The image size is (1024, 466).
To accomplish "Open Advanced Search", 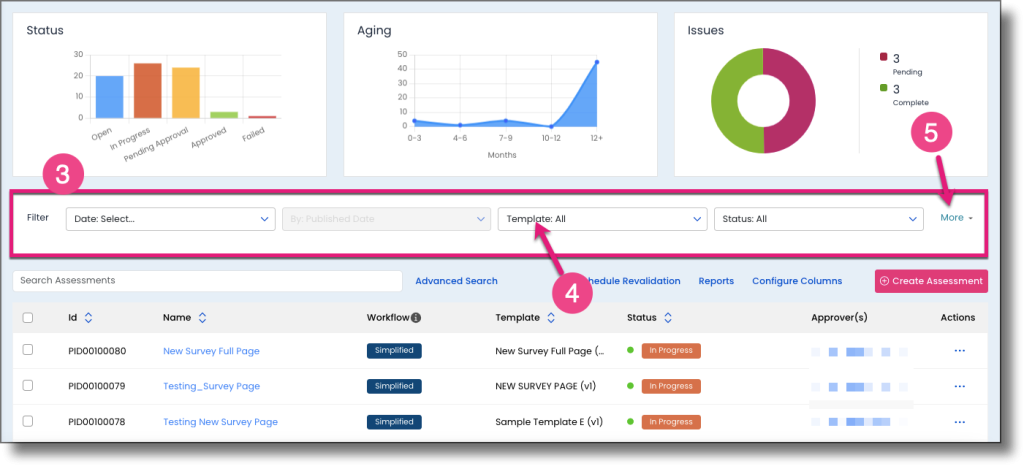I will pyautogui.click(x=456, y=281).
